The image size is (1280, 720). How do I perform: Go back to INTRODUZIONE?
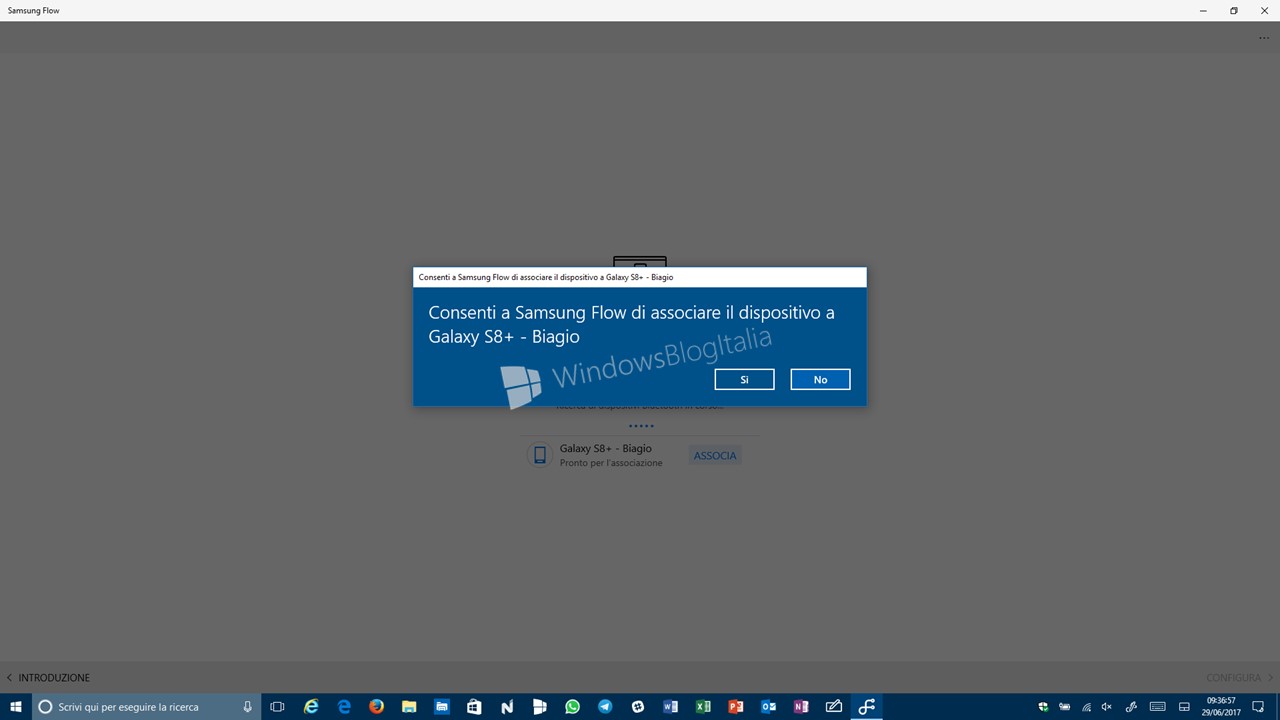pyautogui.click(x=48, y=678)
